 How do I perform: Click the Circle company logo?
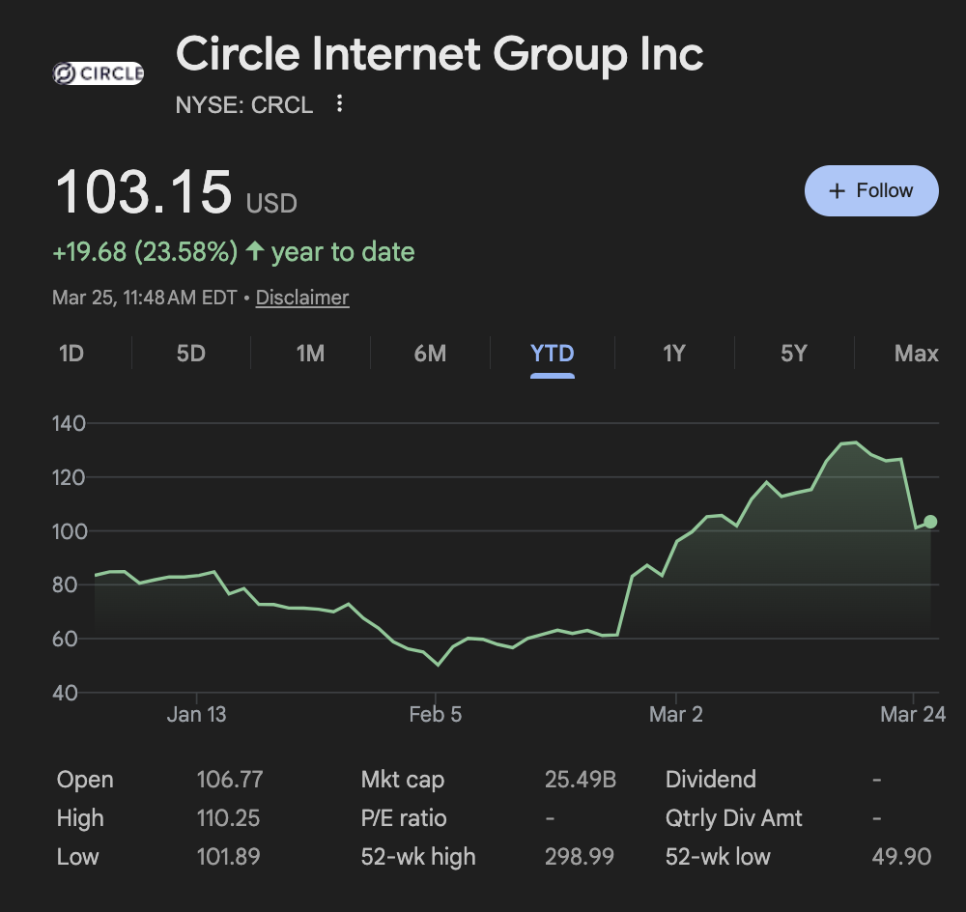[x=98, y=74]
